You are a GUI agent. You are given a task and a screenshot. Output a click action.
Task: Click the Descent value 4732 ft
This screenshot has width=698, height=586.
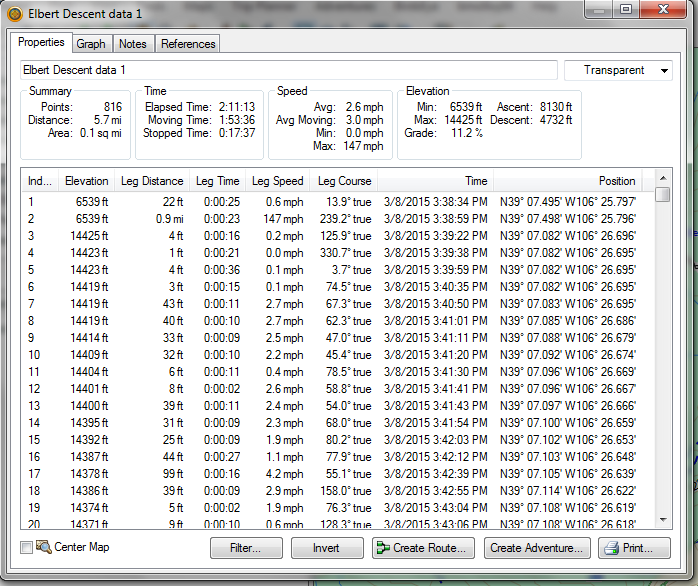(556, 120)
